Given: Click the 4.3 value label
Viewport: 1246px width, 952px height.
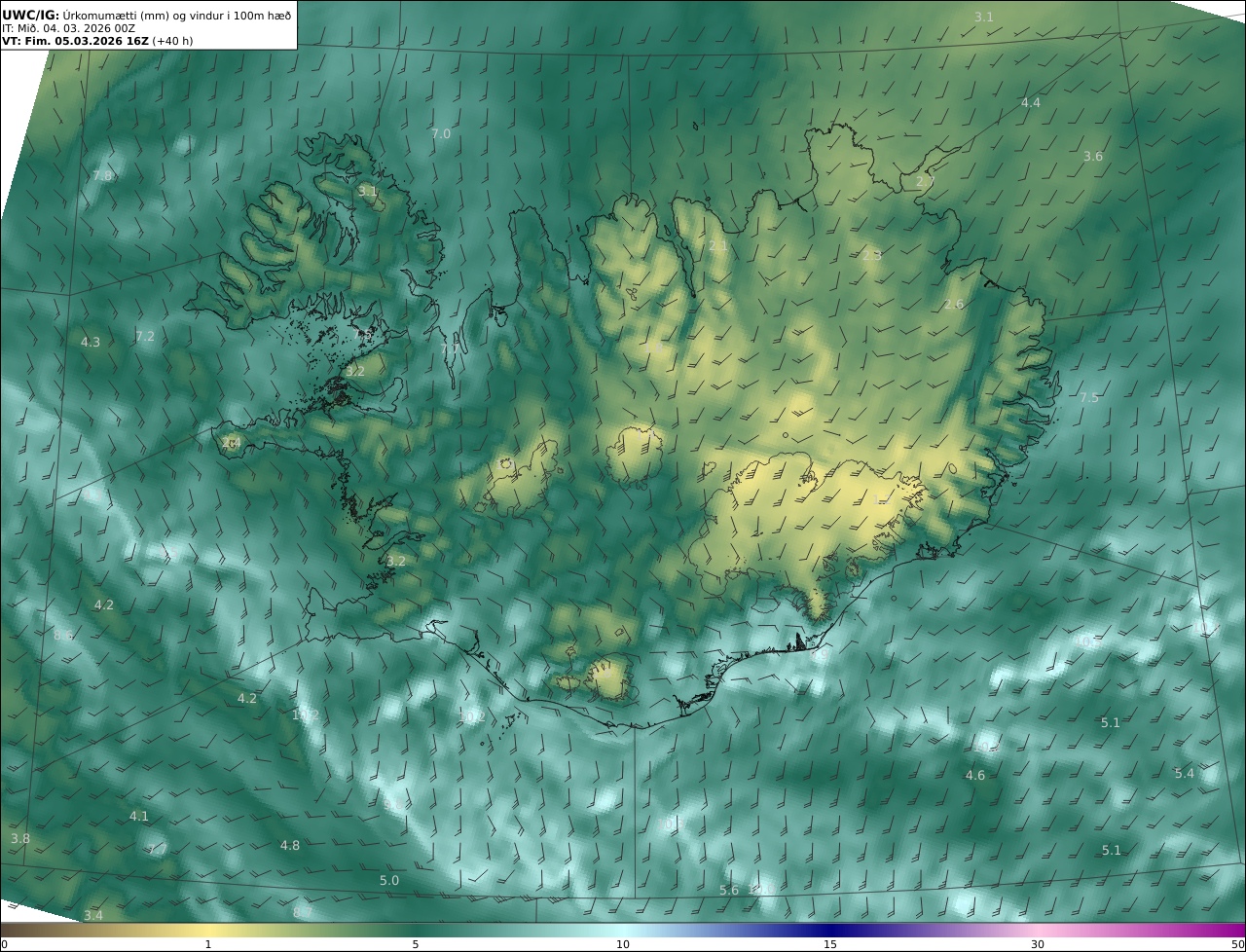Looking at the screenshot, I should click(91, 342).
